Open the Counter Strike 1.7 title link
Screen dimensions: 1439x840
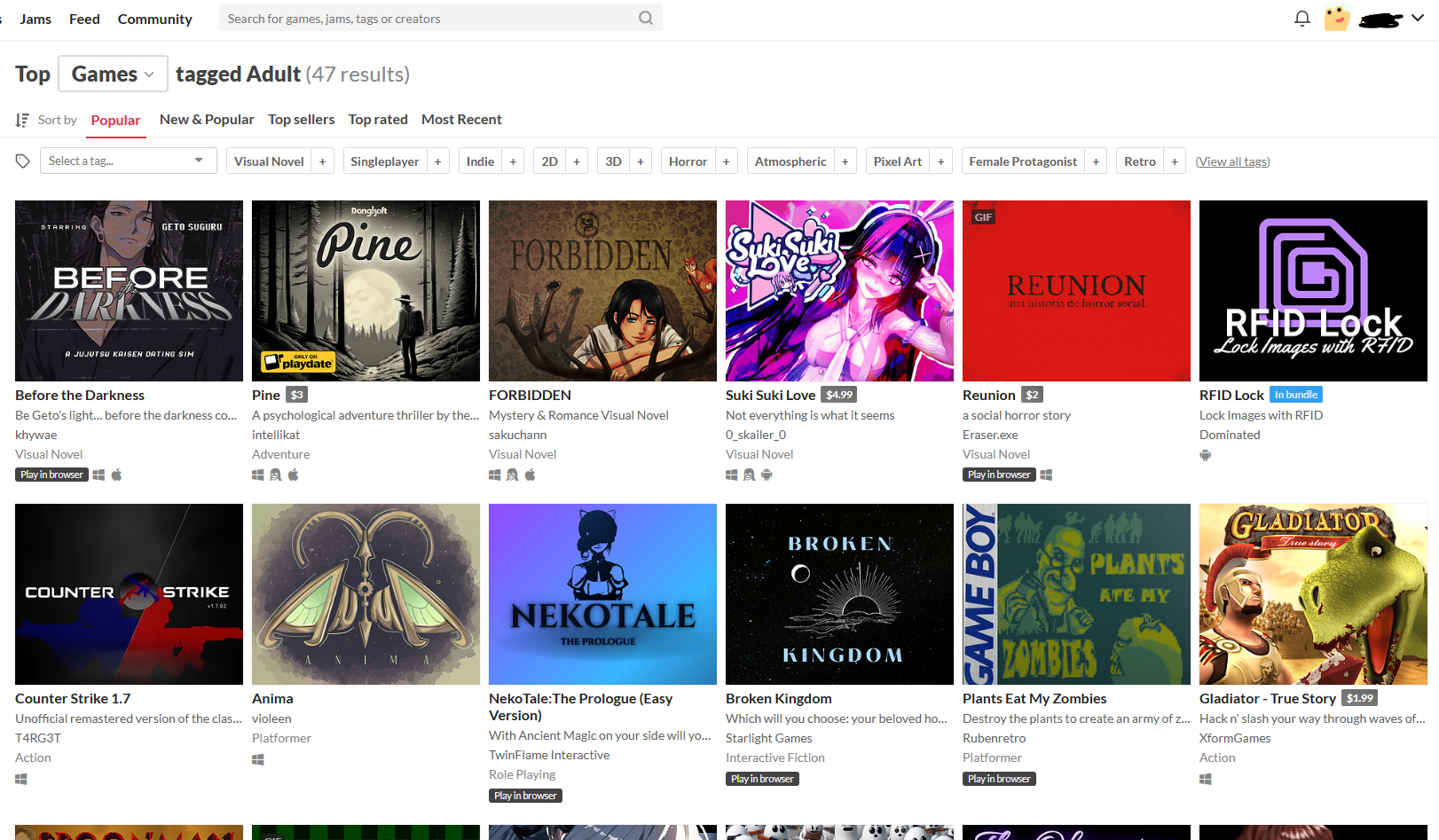[x=73, y=698]
